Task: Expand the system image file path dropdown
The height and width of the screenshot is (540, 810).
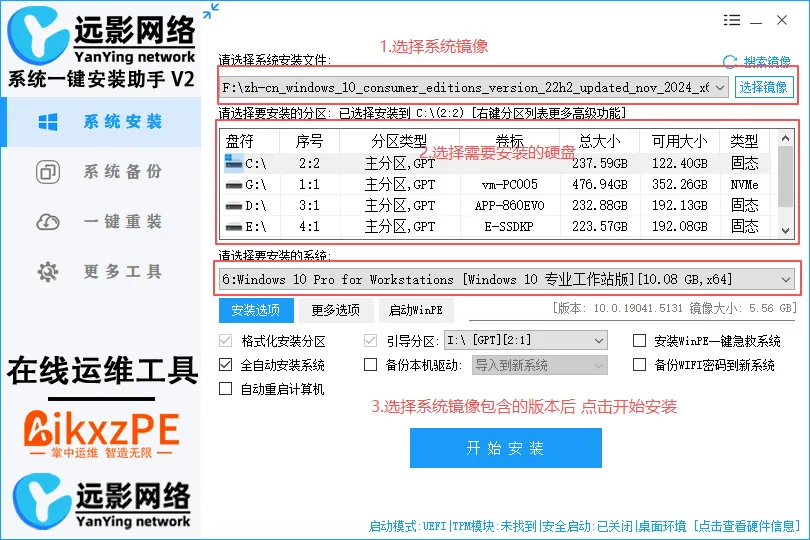Action: (x=720, y=88)
